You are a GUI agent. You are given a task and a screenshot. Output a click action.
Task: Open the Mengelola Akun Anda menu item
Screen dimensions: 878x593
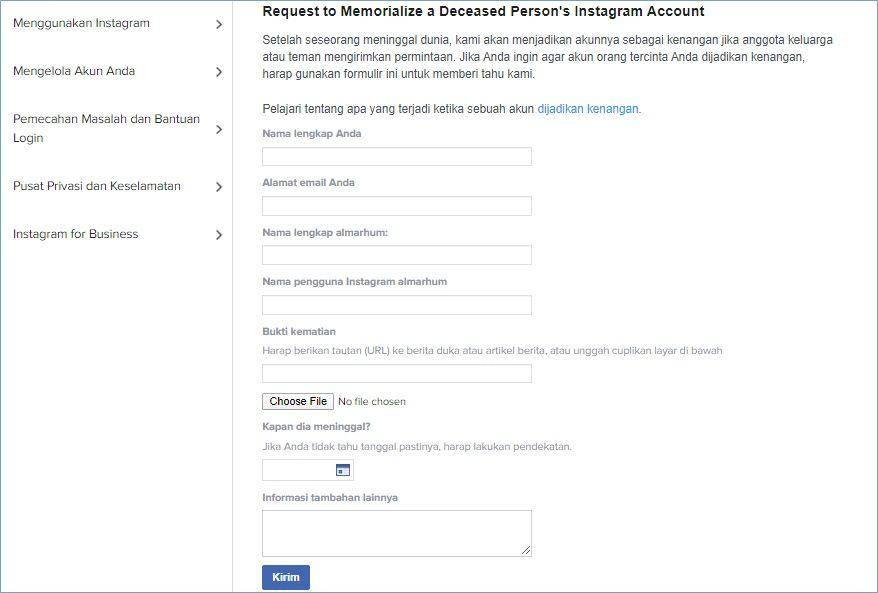74,71
